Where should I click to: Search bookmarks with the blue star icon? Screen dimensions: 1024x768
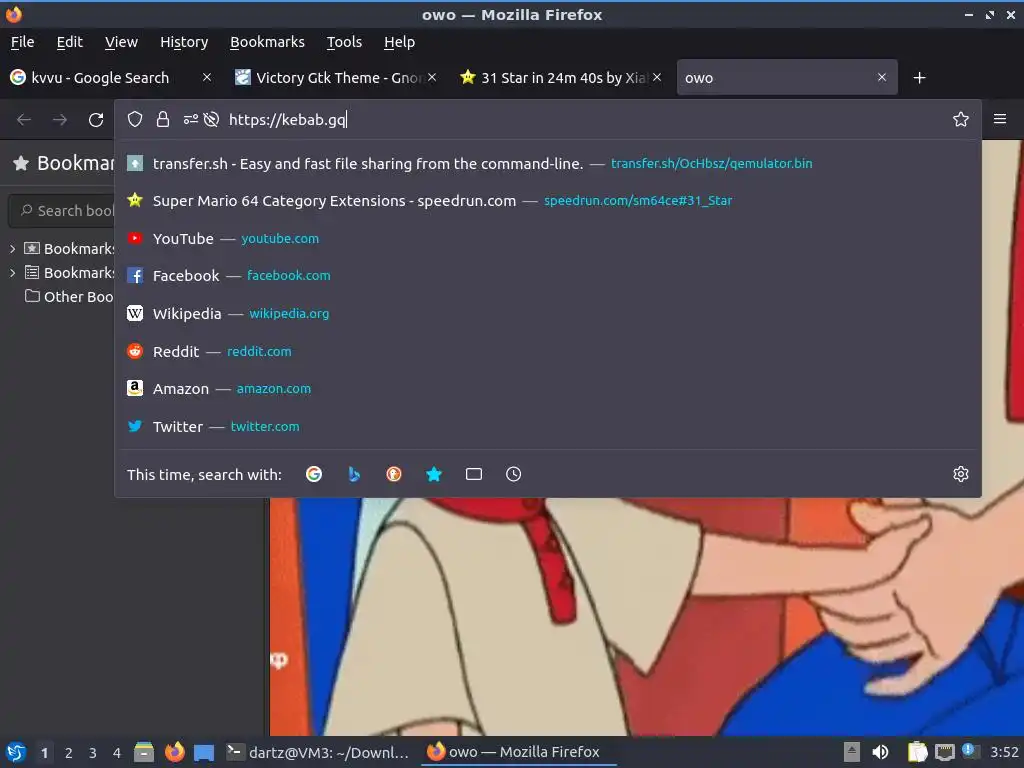tap(434, 474)
